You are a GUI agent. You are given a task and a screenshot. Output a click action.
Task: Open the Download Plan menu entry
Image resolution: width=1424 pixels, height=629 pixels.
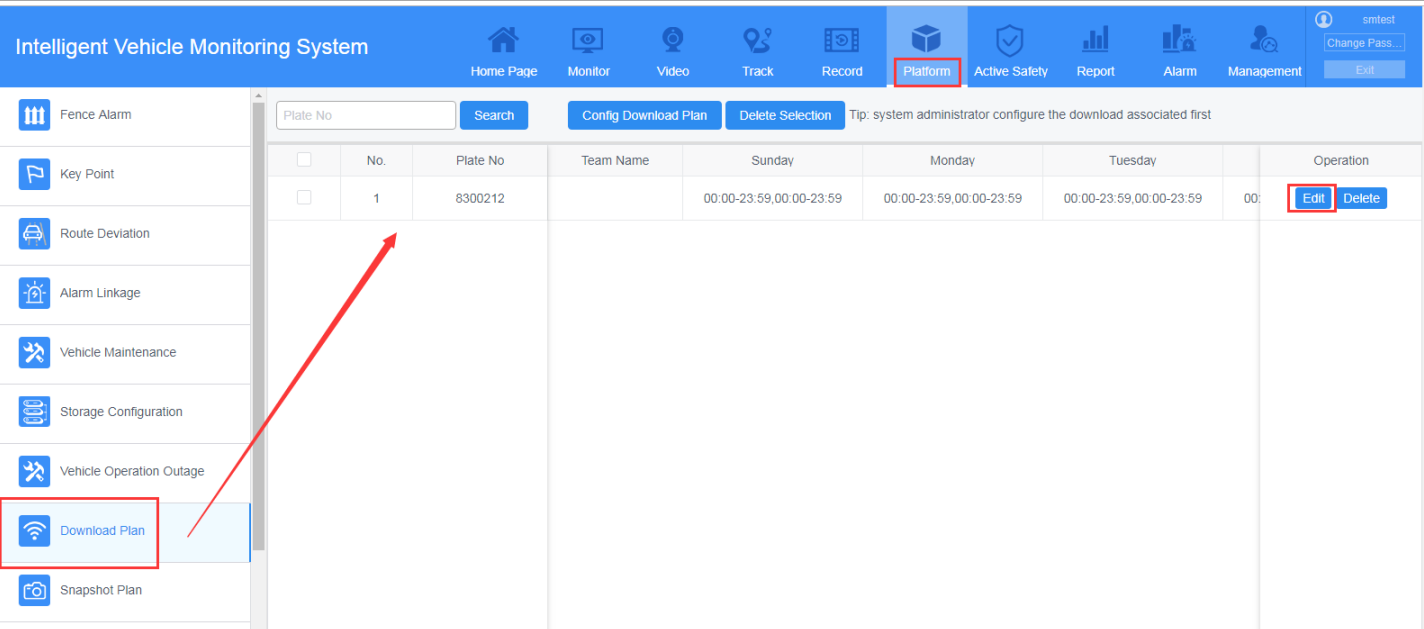[x=125, y=532]
